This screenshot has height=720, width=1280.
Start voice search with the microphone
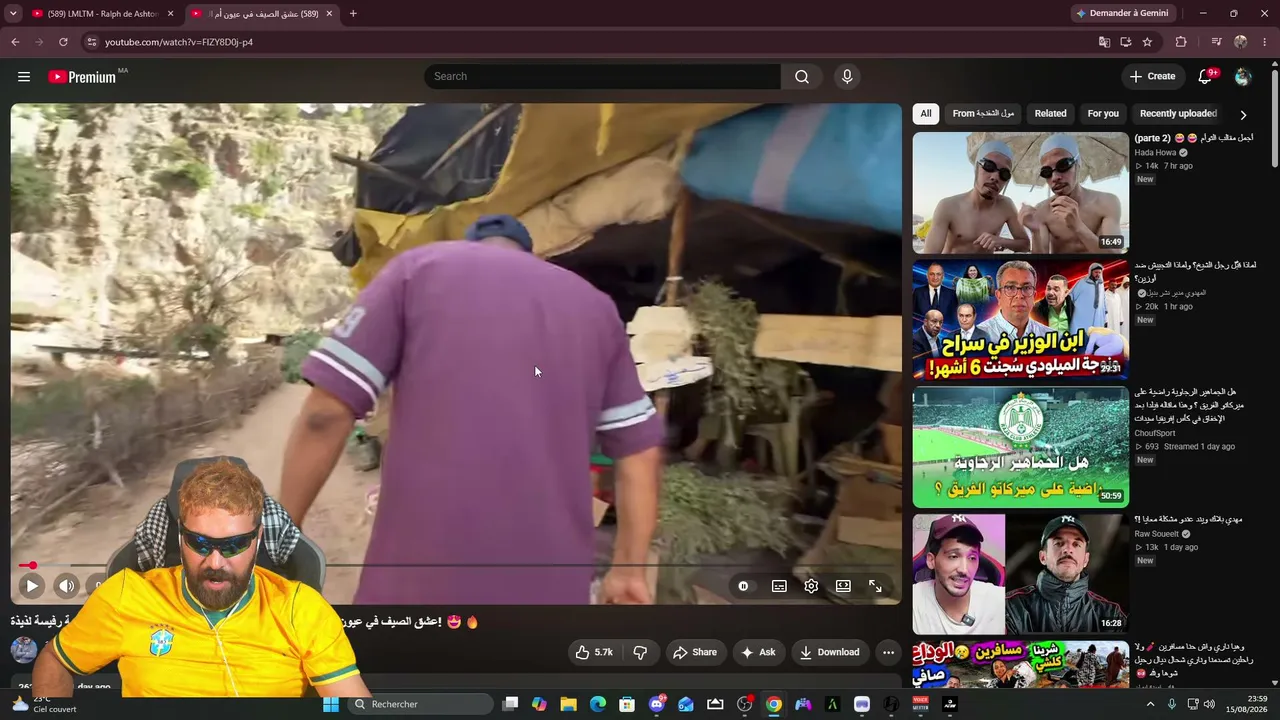click(847, 77)
